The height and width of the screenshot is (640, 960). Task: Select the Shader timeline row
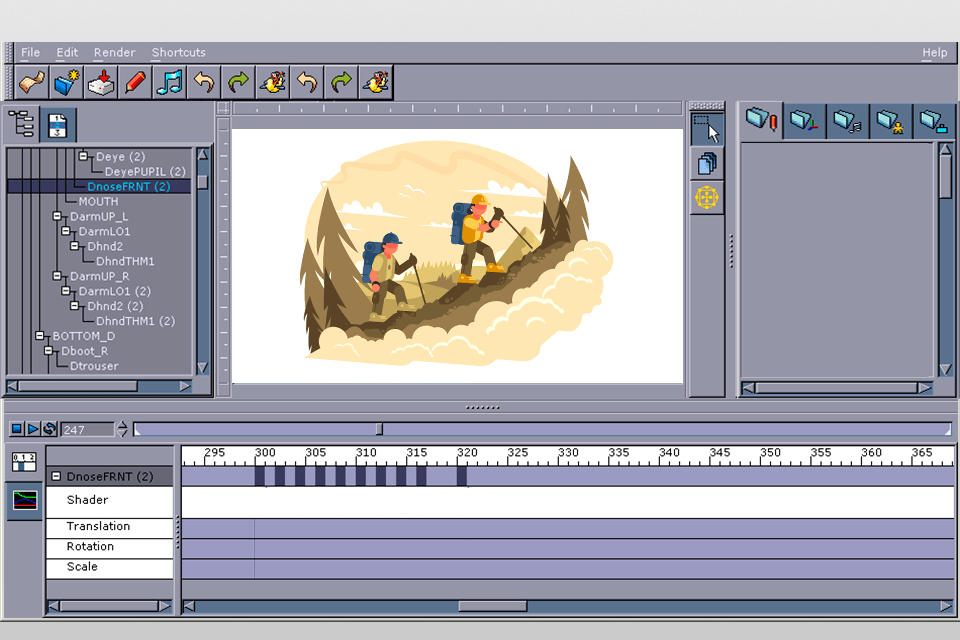(110, 502)
